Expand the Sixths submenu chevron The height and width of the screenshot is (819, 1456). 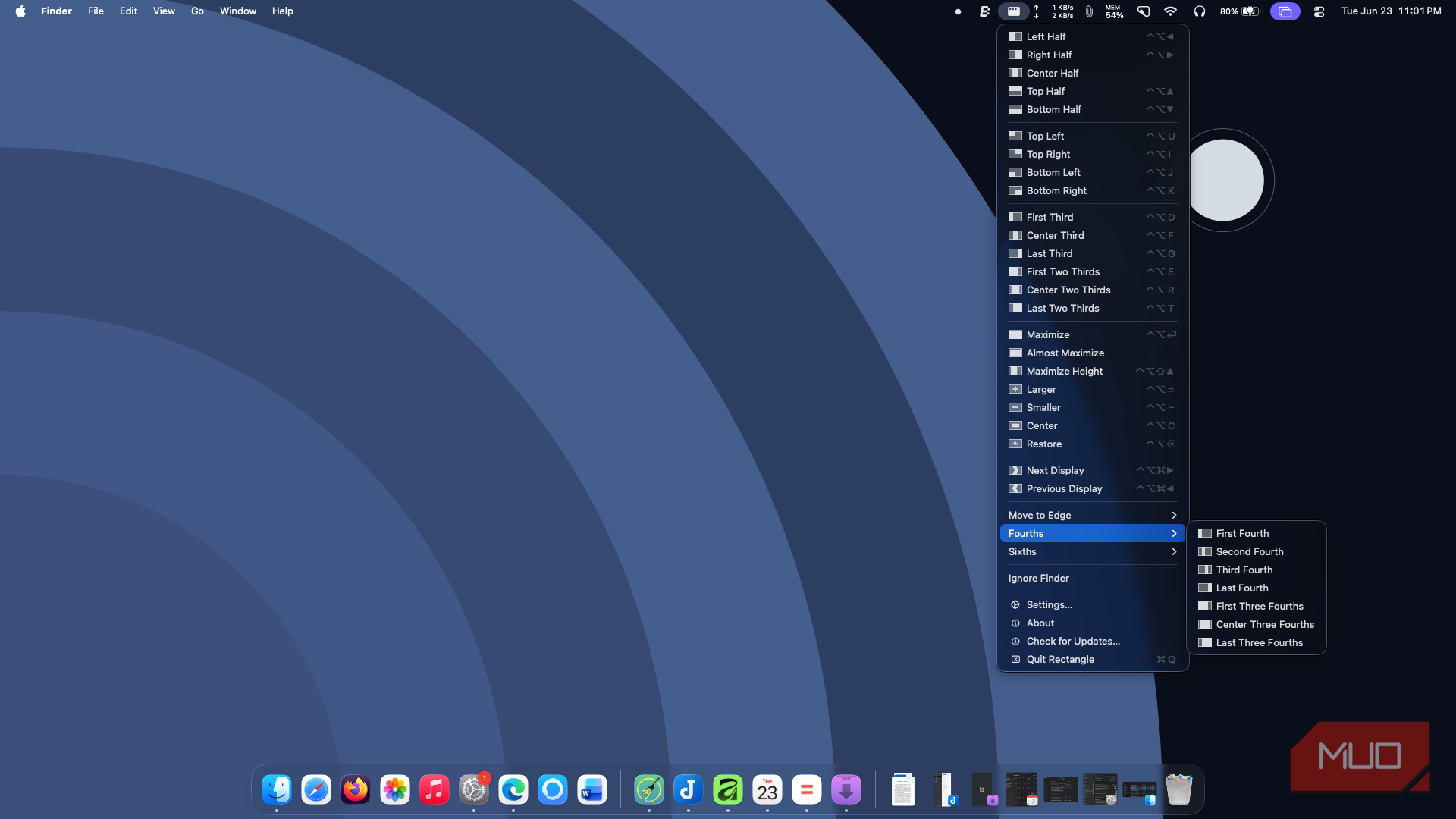(x=1174, y=551)
